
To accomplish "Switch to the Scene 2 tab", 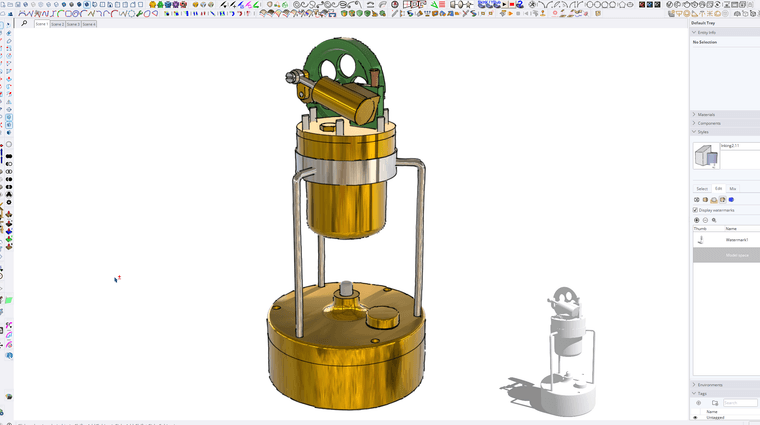I will click(x=57, y=24).
